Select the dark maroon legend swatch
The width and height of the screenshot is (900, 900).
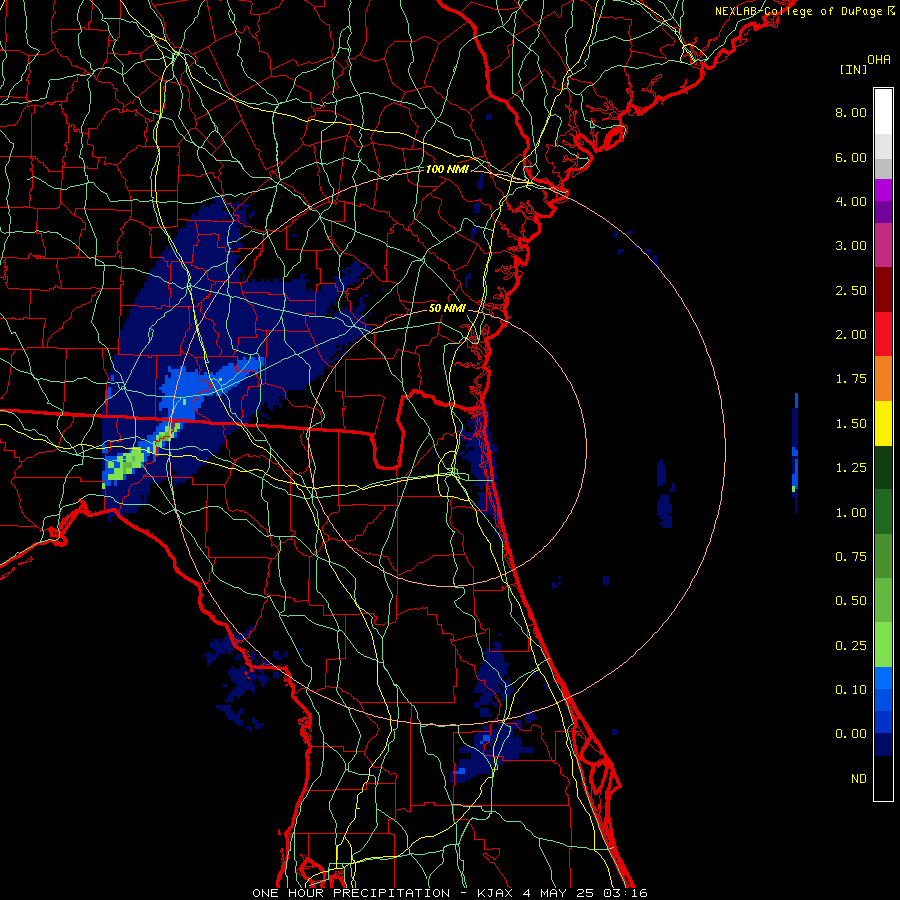pyautogui.click(x=883, y=290)
